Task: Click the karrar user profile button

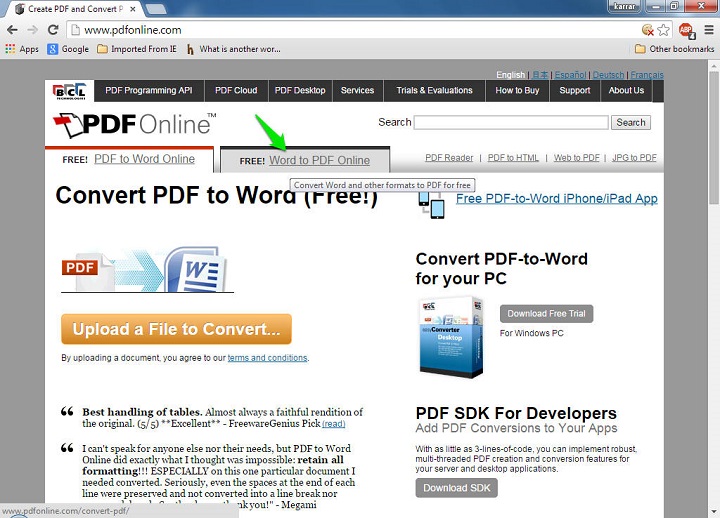Action: (624, 6)
